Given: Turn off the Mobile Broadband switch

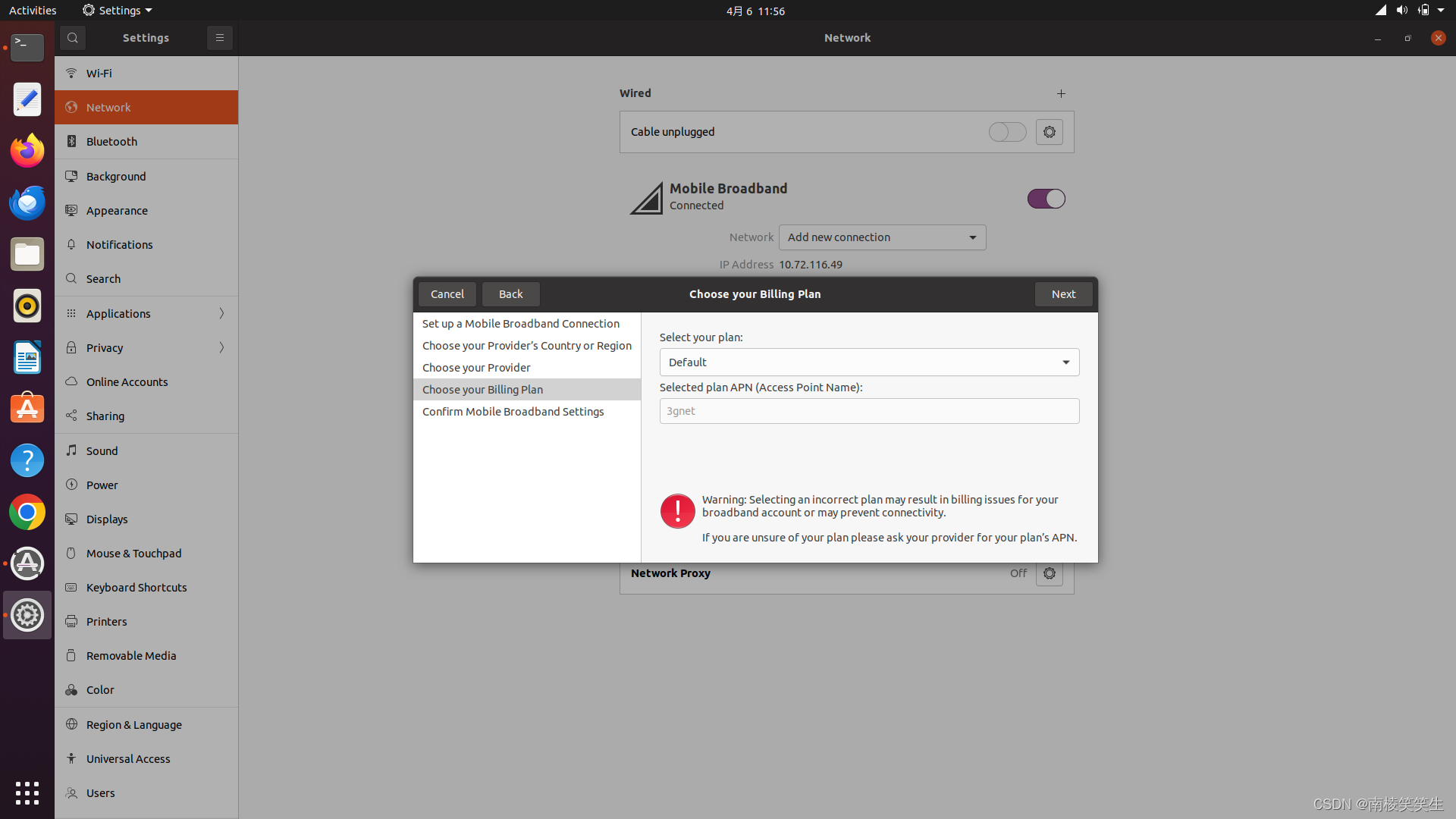Looking at the screenshot, I should (x=1046, y=199).
